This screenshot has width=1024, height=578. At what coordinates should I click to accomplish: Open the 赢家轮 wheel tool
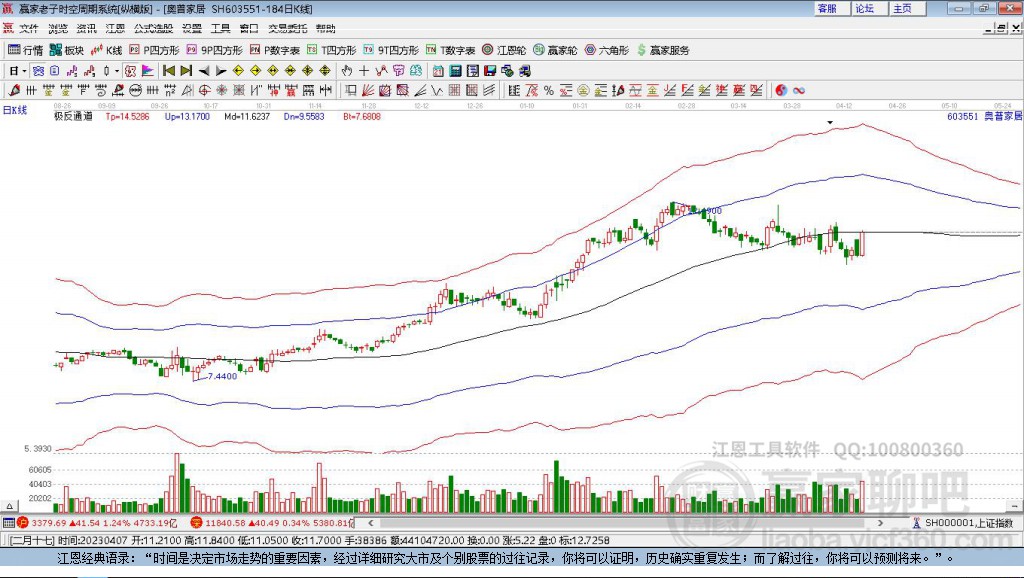(x=555, y=50)
